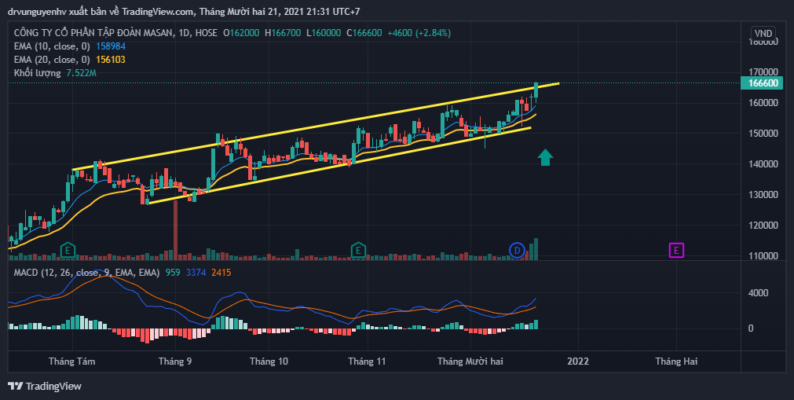Click the Tháng Mười hai time axis label
This screenshot has width=794, height=400.
(470, 361)
